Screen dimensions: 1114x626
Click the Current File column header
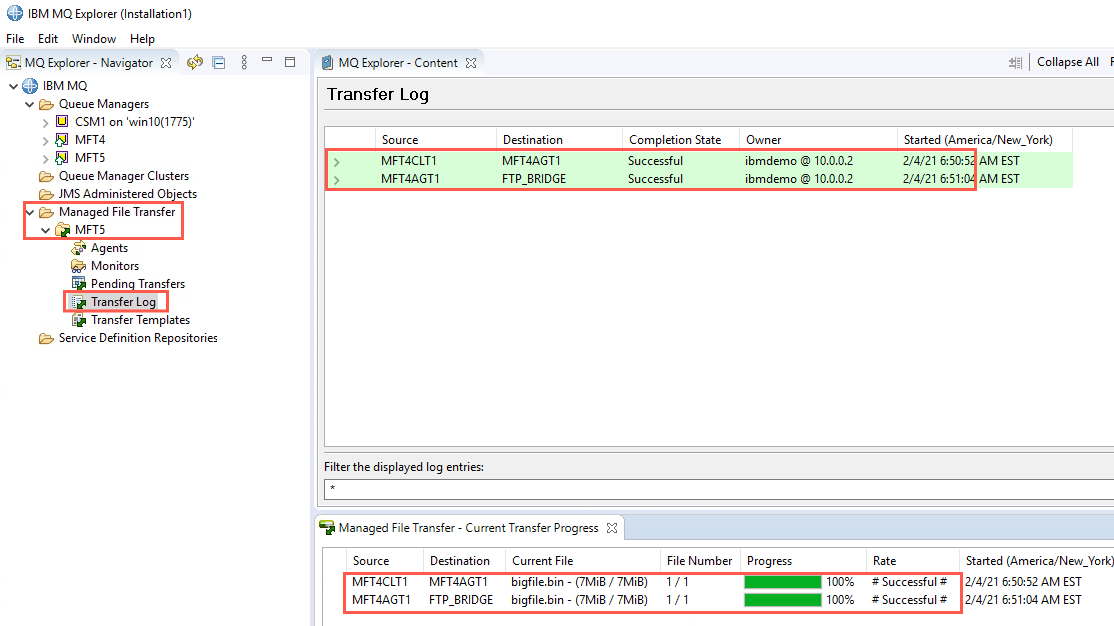pyautogui.click(x=583, y=561)
